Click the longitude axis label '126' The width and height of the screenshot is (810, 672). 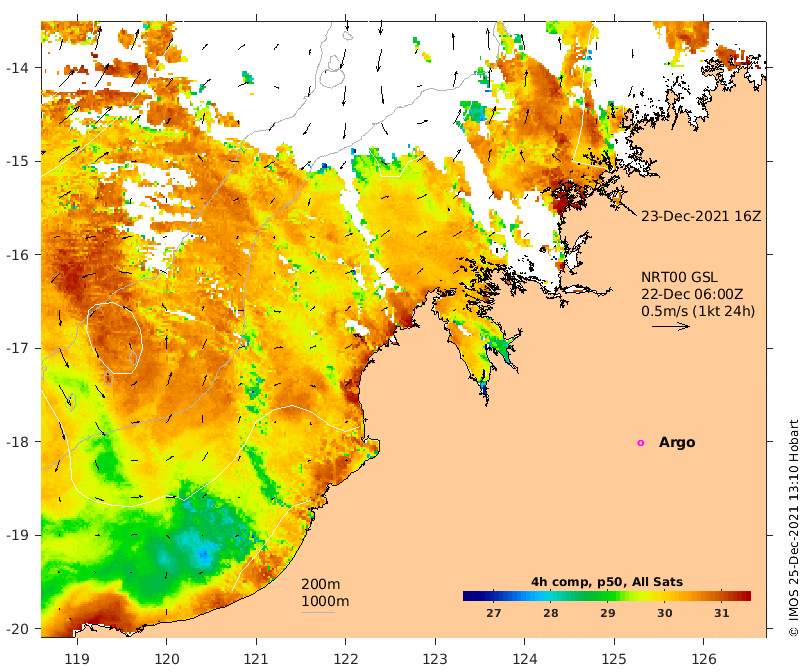click(x=704, y=659)
